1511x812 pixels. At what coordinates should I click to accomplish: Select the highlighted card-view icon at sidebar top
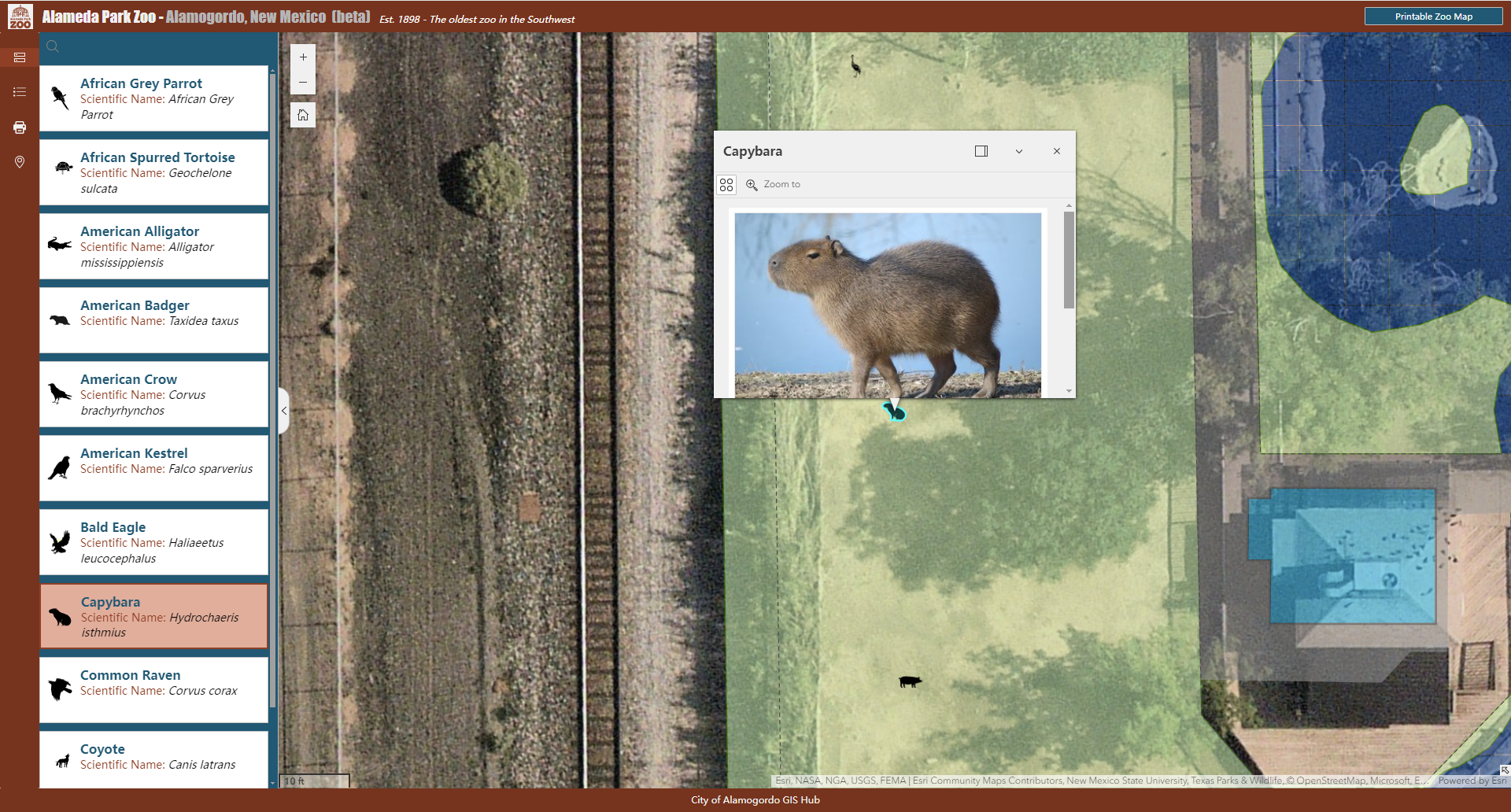[20, 57]
